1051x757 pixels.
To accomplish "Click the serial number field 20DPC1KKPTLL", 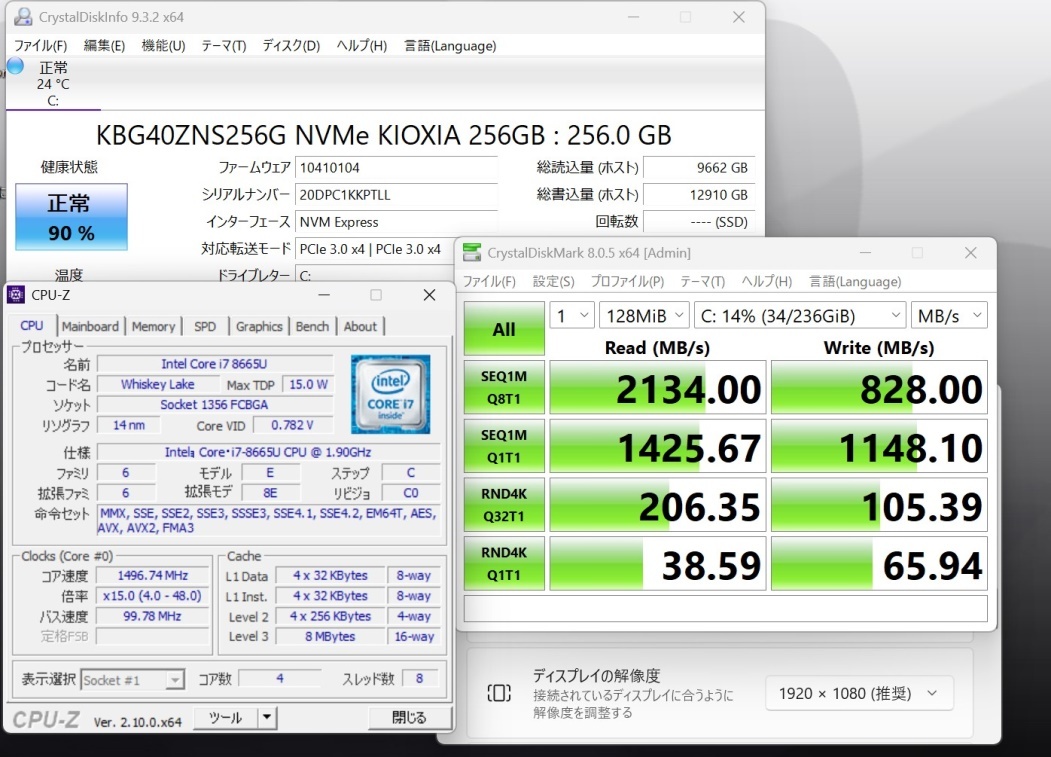I will point(396,195).
